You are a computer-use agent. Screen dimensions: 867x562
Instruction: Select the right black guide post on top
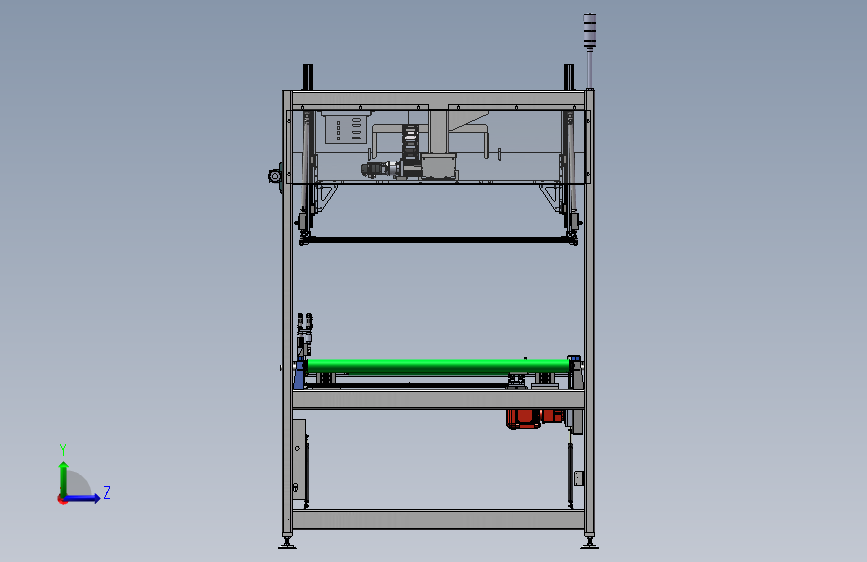point(569,77)
